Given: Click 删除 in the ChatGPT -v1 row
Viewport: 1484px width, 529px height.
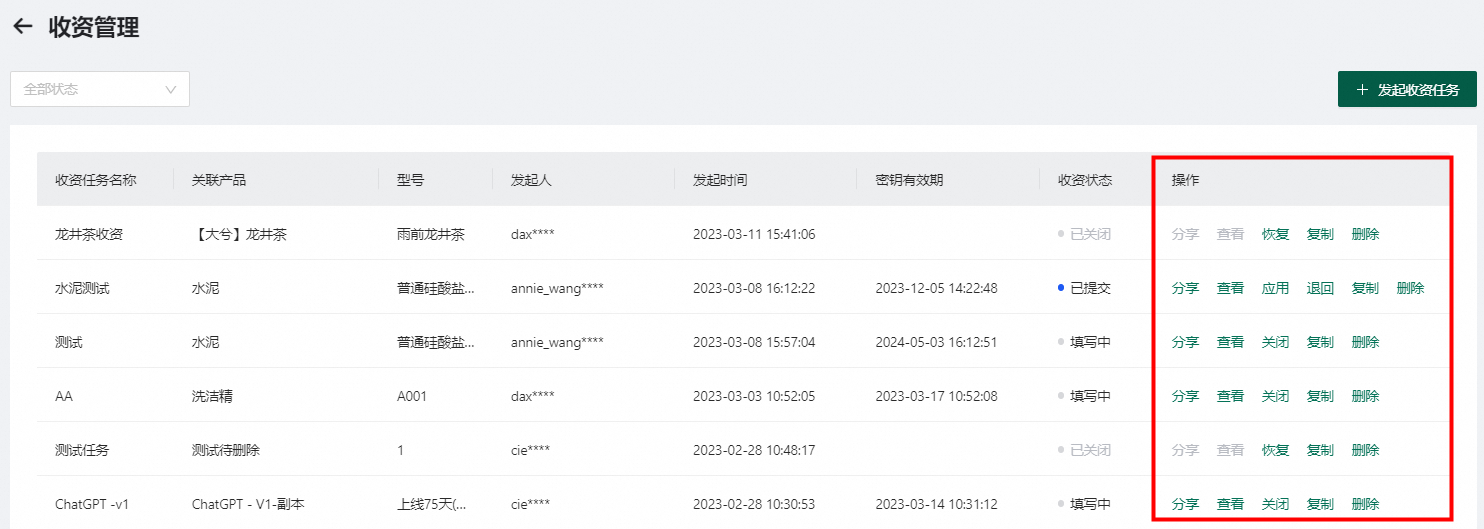Looking at the screenshot, I should [x=1365, y=504].
